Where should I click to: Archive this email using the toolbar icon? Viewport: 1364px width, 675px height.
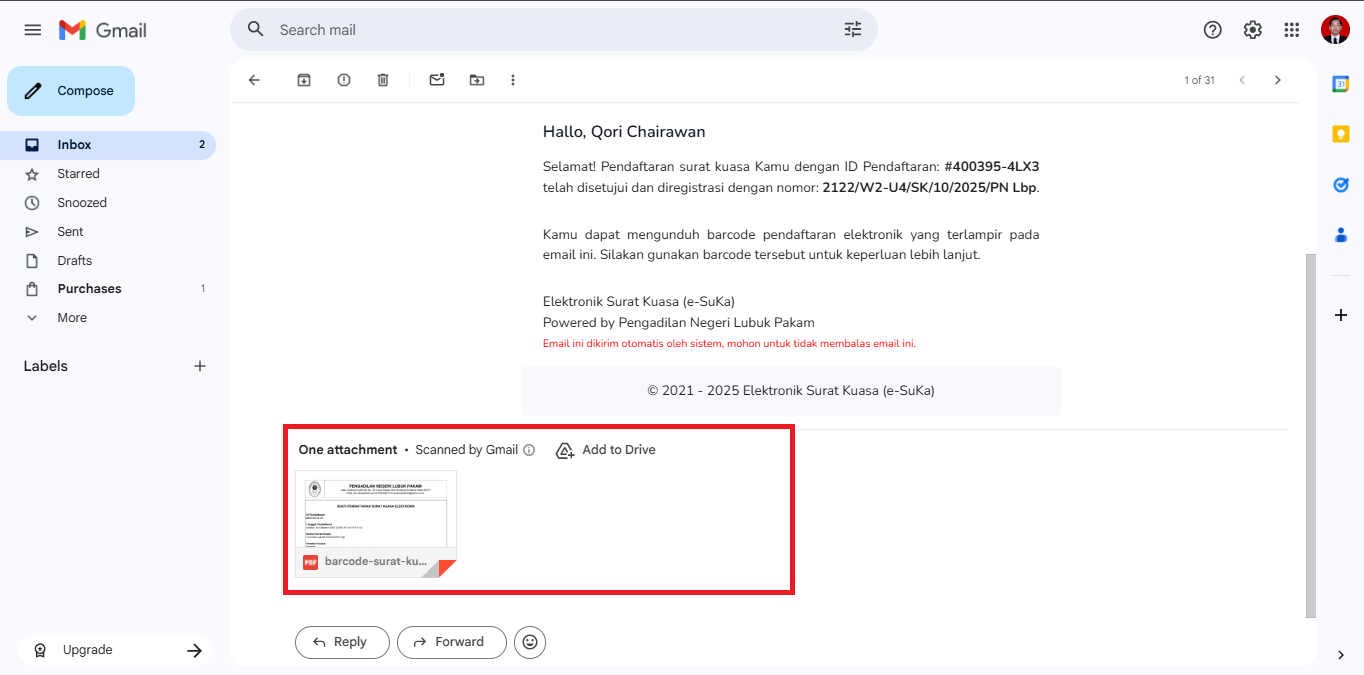pos(304,80)
